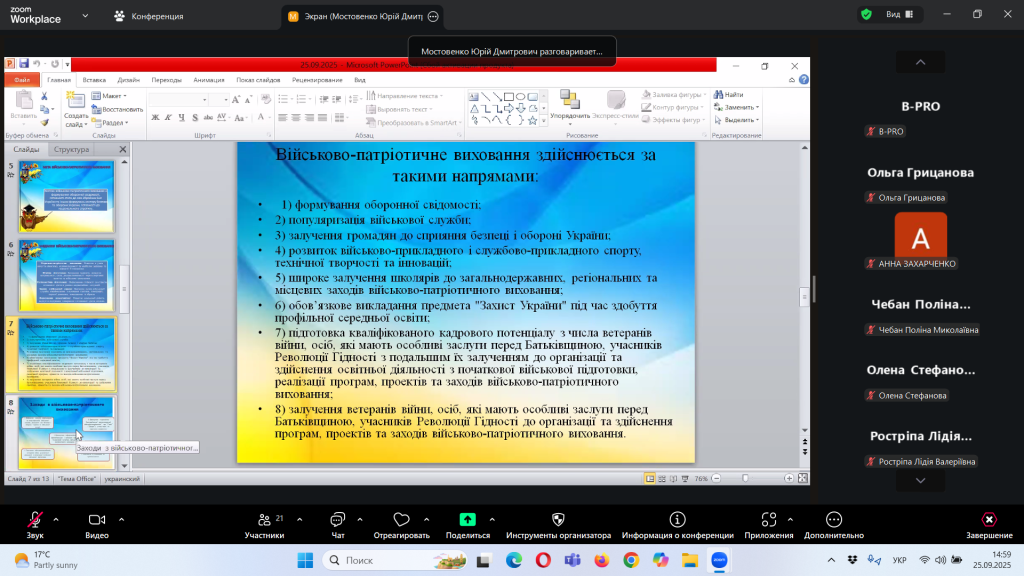
Task: Open the Вид view dropdown
Action: (x=897, y=14)
